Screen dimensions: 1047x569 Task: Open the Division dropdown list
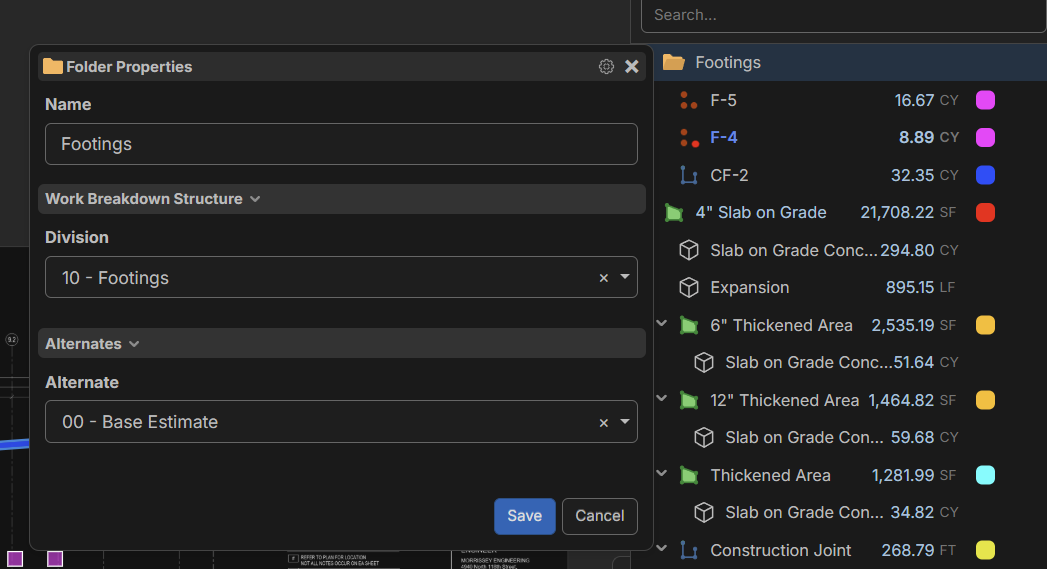click(625, 278)
